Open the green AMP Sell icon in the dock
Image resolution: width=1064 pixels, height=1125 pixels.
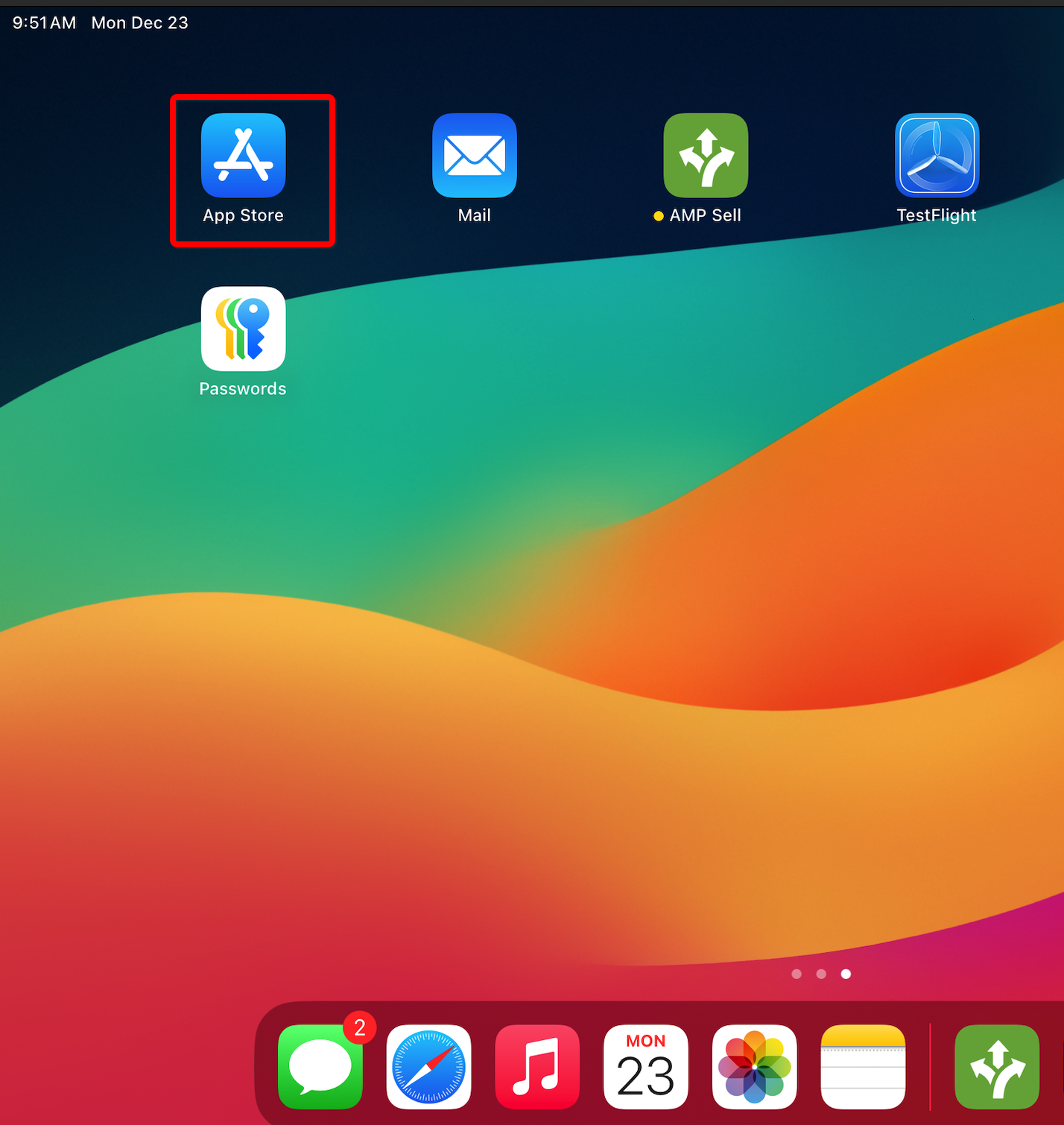(997, 1067)
